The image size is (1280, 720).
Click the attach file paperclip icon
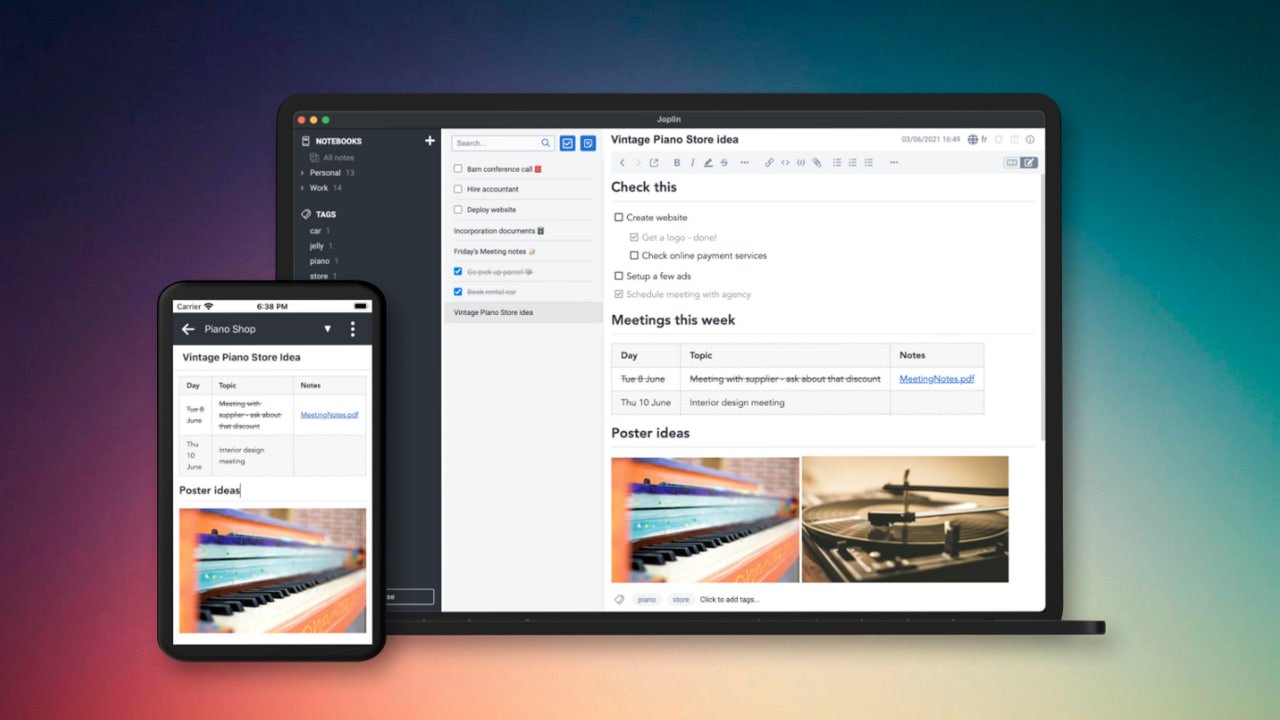point(816,163)
